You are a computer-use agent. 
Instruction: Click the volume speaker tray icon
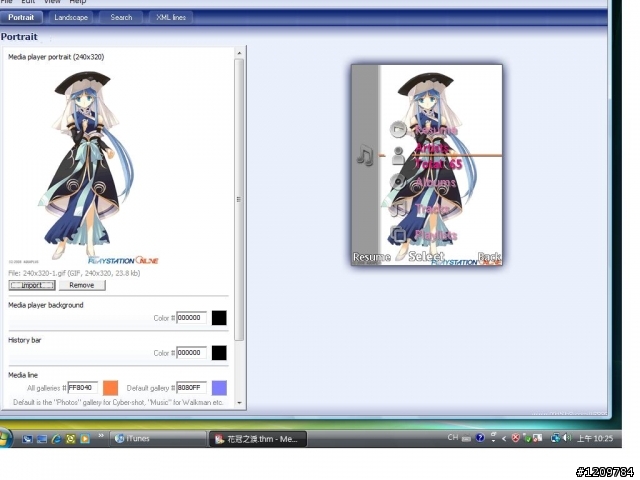[x=567, y=438]
